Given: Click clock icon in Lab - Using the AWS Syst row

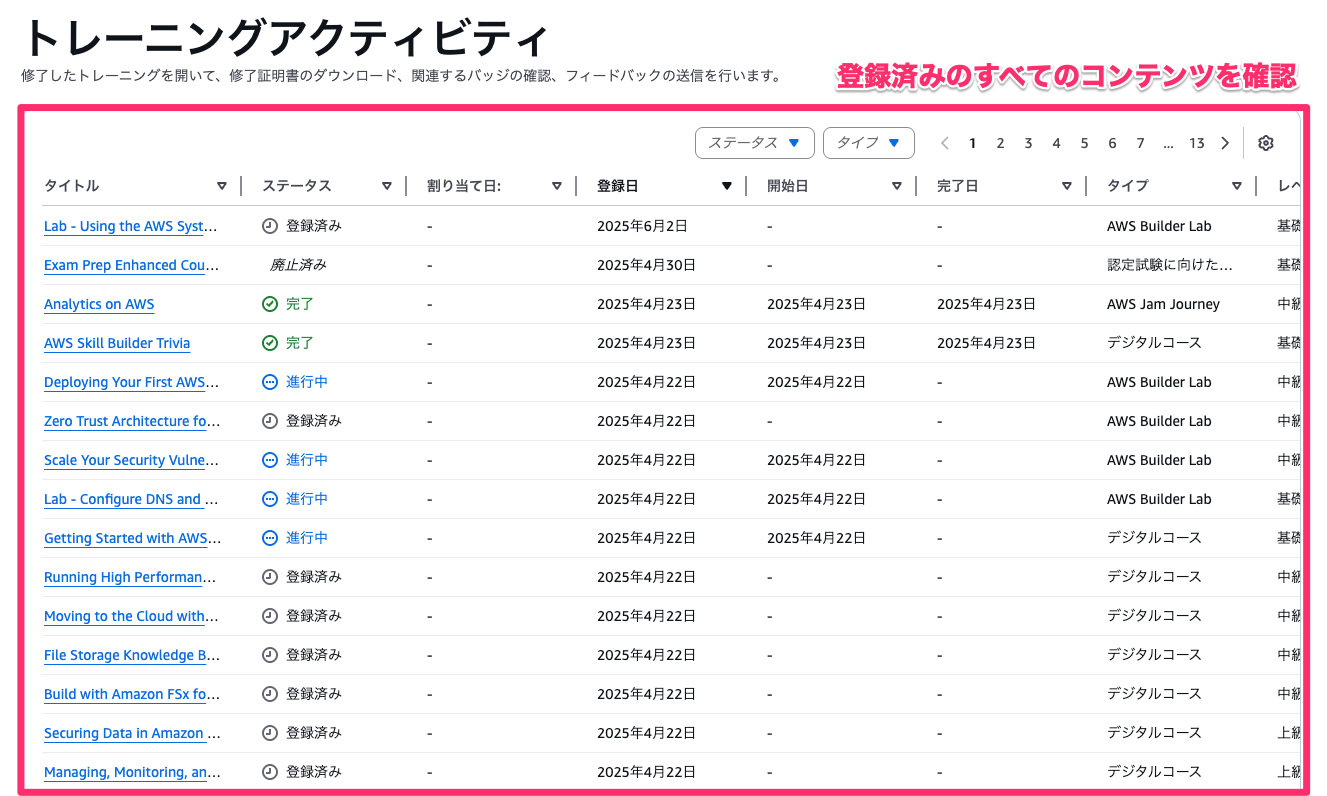Looking at the screenshot, I should [270, 226].
